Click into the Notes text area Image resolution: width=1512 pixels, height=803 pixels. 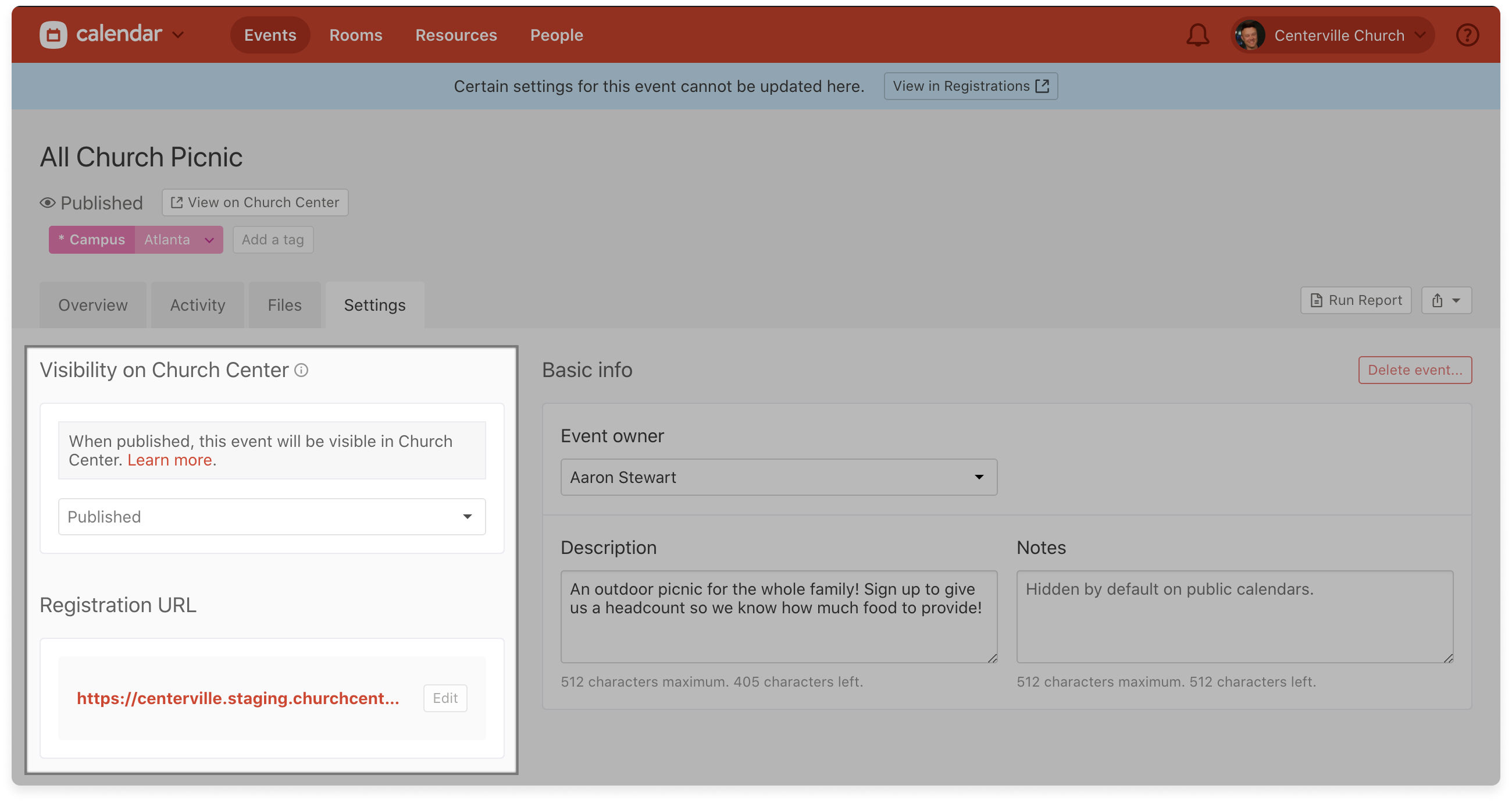pos(1235,617)
